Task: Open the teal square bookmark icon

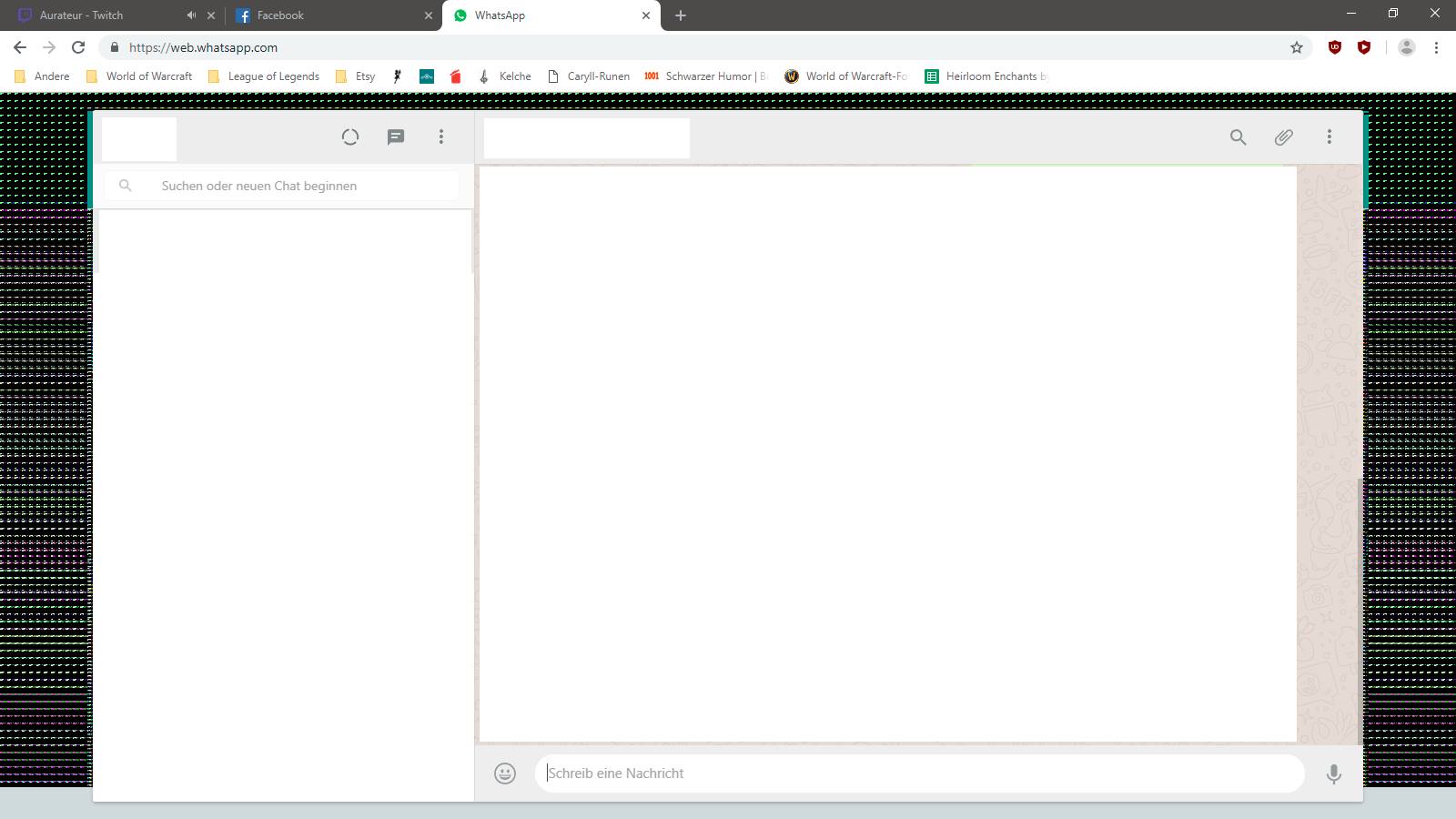Action: point(427,76)
